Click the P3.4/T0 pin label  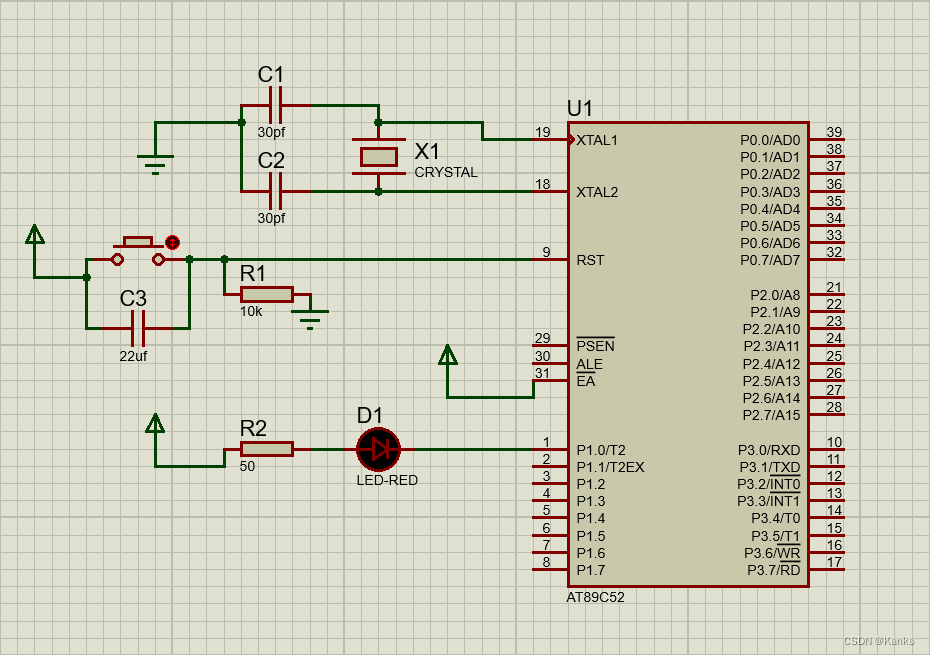[x=776, y=519]
